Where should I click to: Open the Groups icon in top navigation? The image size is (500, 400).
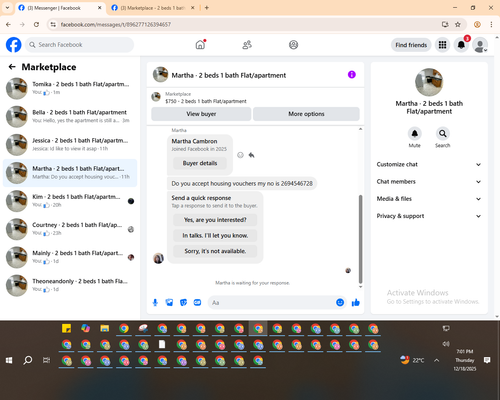pyautogui.click(x=293, y=45)
